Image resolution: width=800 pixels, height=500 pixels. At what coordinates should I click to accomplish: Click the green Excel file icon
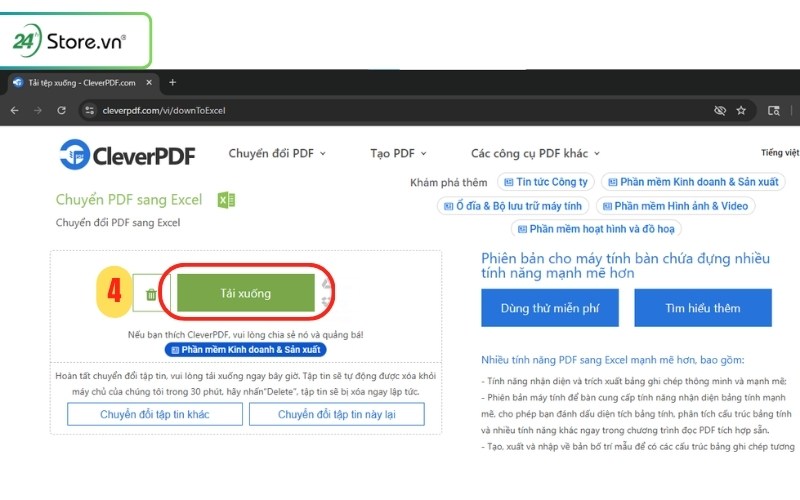(x=226, y=199)
